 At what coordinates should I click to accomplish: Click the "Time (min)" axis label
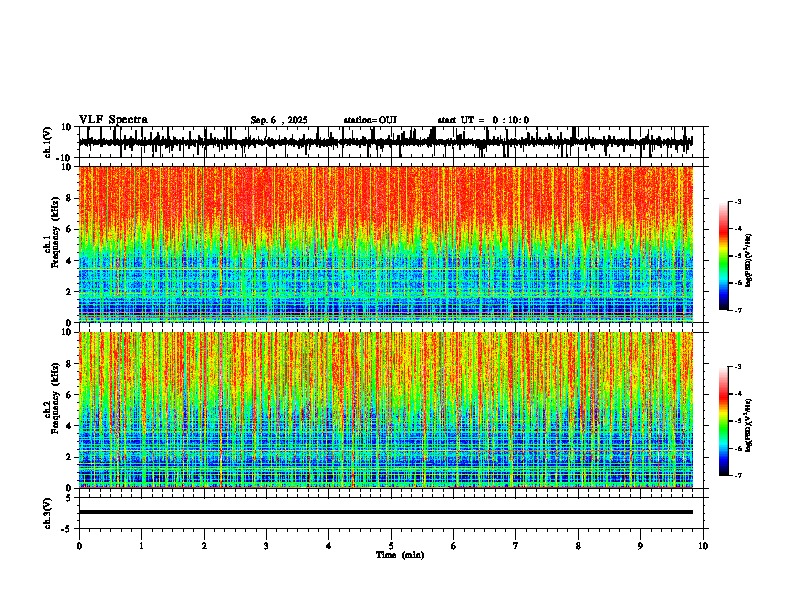tap(400, 555)
